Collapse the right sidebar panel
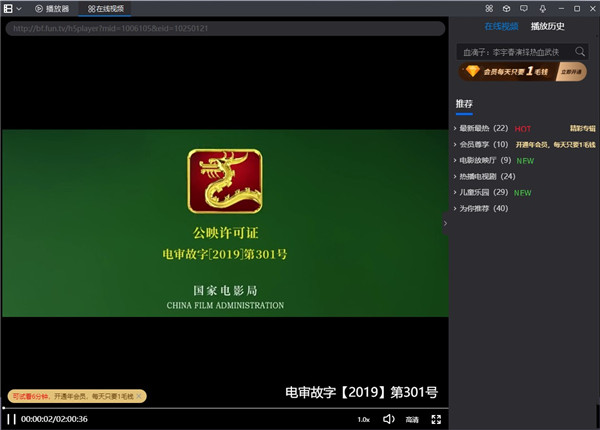 pyautogui.click(x=446, y=224)
